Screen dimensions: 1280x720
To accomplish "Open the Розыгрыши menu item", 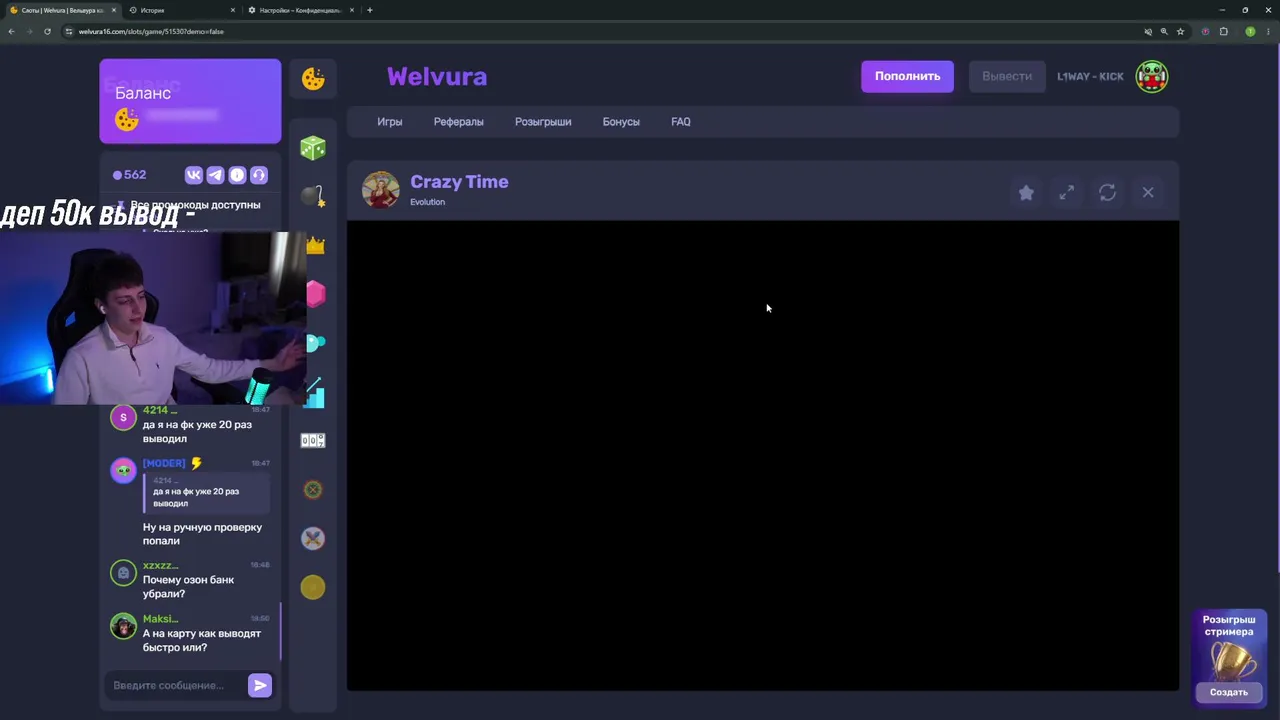I will [x=543, y=122].
